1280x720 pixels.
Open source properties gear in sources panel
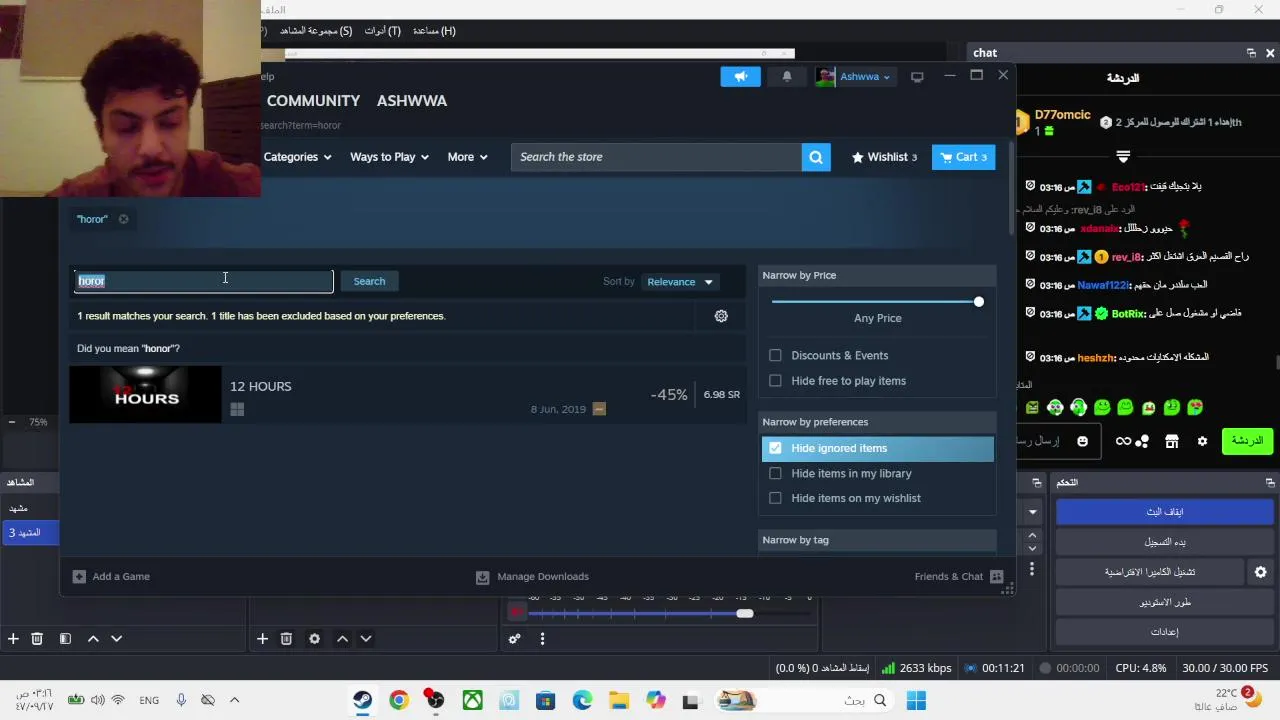(314, 639)
